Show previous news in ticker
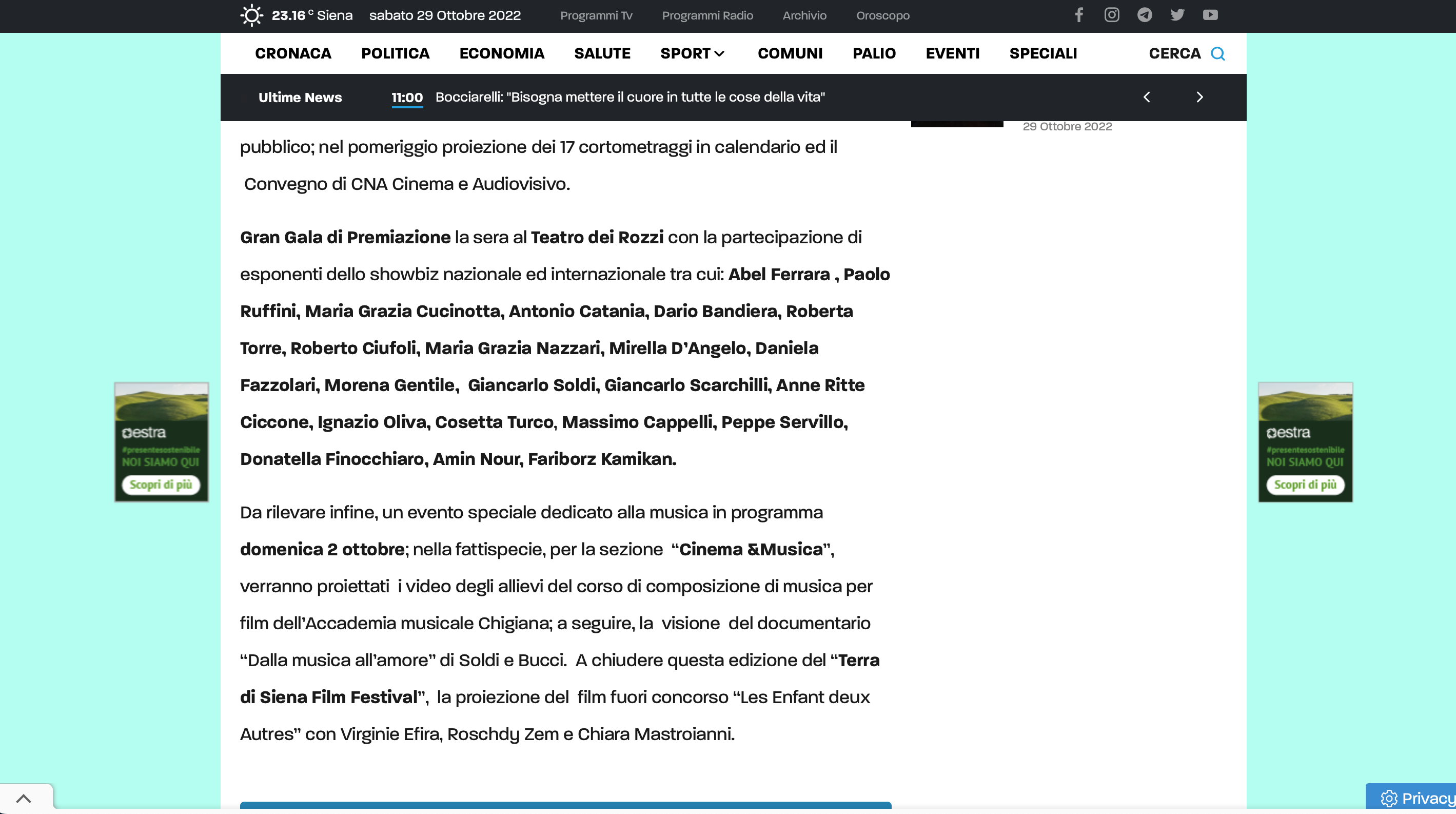Viewport: 1456px width, 814px height. (x=1146, y=97)
